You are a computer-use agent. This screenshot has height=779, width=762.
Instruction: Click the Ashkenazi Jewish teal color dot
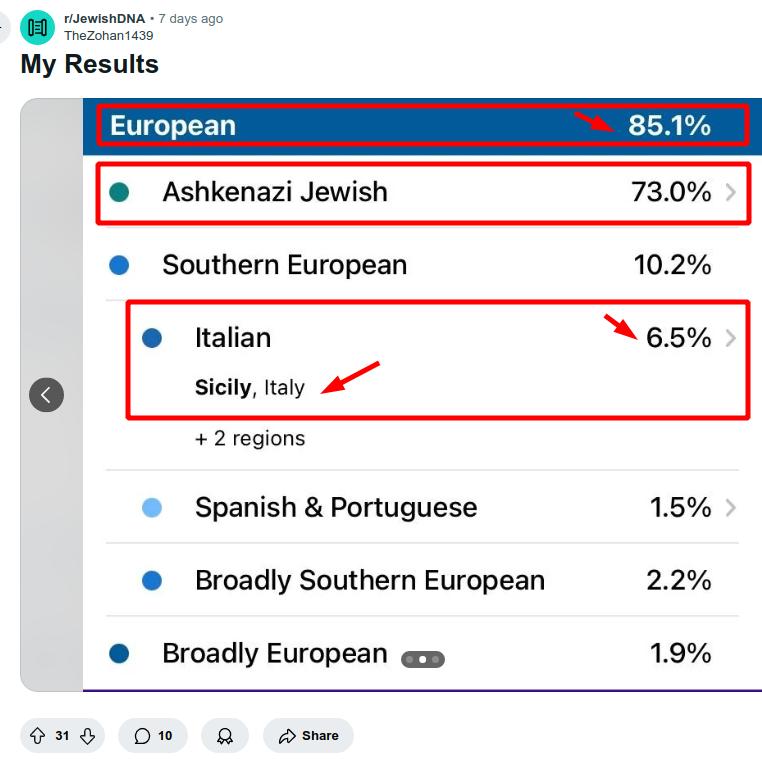(119, 192)
